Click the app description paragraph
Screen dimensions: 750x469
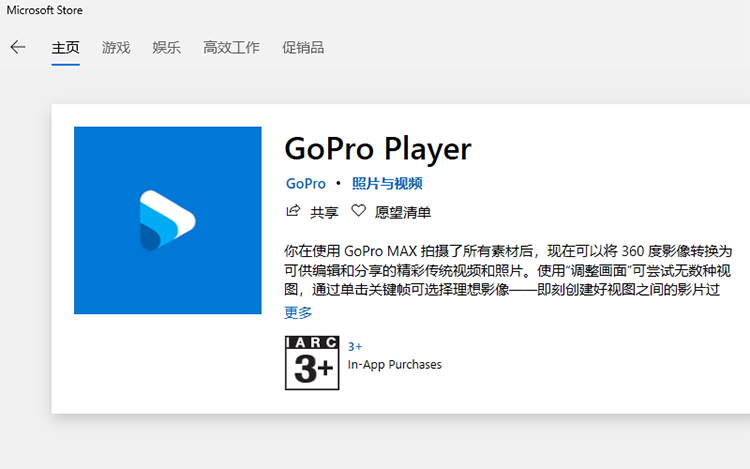[508, 271]
